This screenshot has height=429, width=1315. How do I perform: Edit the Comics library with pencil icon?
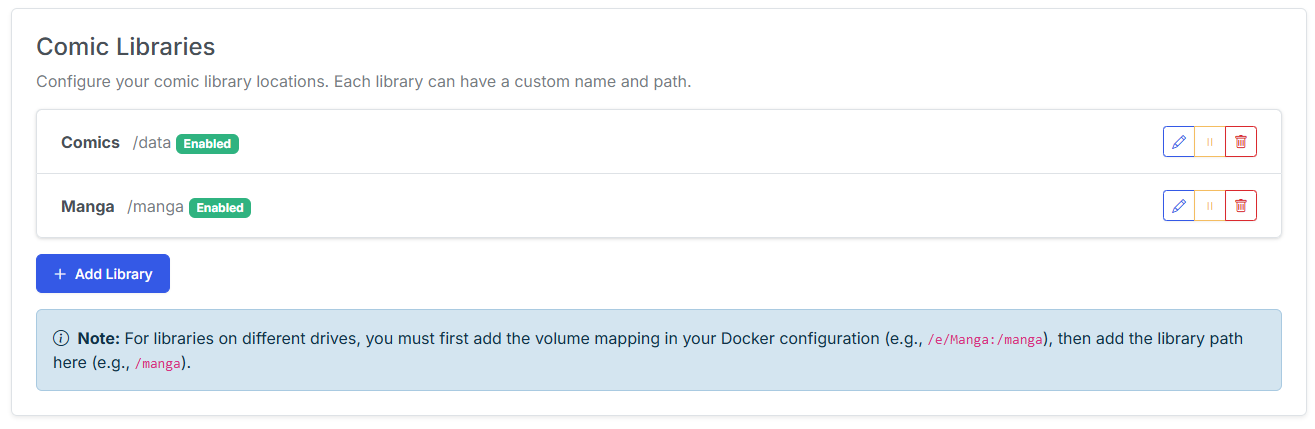[1178, 142]
